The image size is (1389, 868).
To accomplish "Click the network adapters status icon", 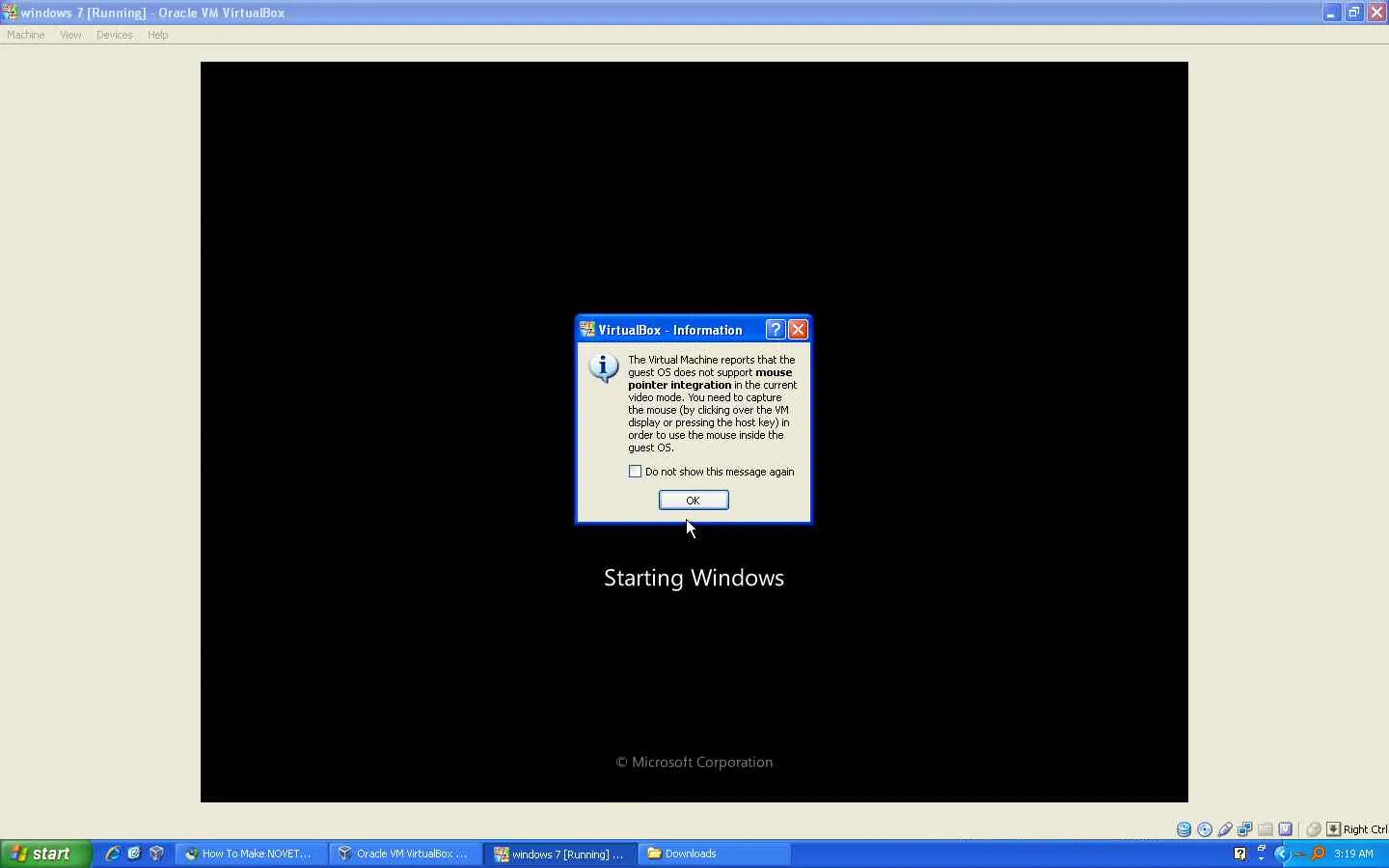I will [1245, 829].
